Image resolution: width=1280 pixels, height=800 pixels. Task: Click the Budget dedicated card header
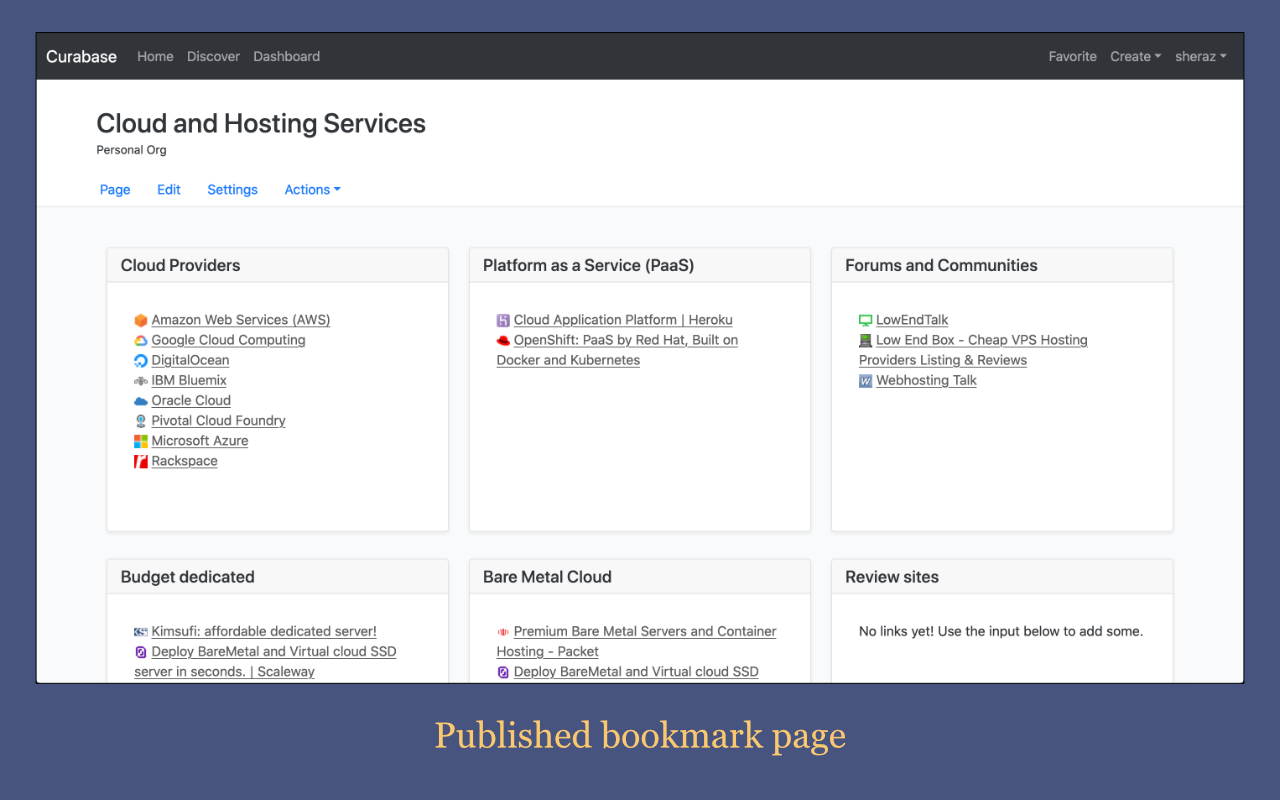(277, 577)
